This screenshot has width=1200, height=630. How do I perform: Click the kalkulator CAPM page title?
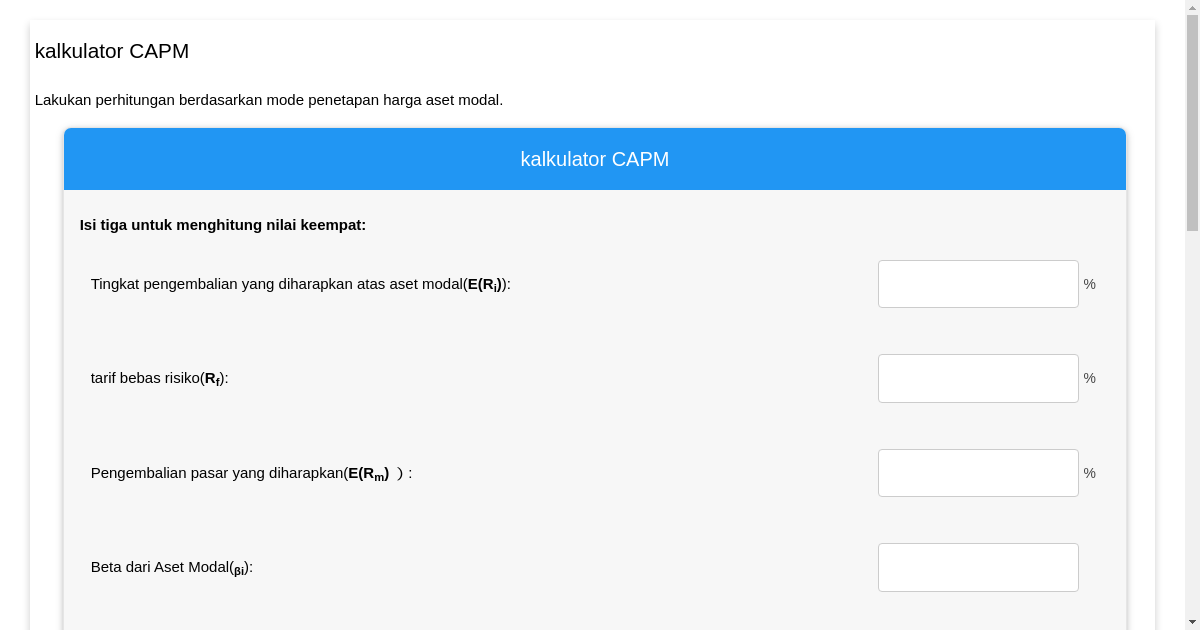112,51
